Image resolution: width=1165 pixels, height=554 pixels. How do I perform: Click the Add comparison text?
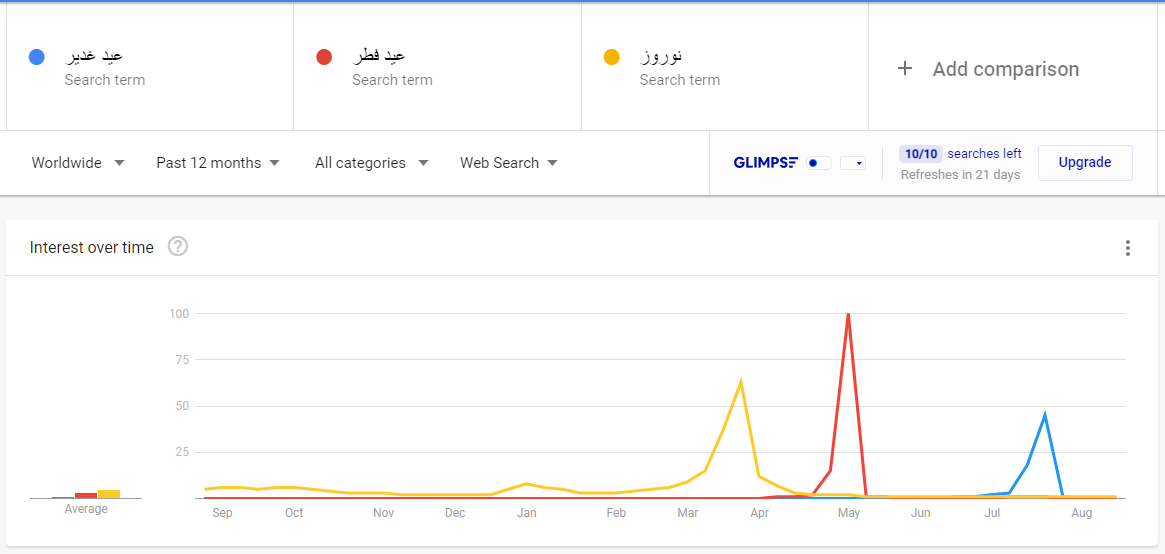click(1005, 69)
